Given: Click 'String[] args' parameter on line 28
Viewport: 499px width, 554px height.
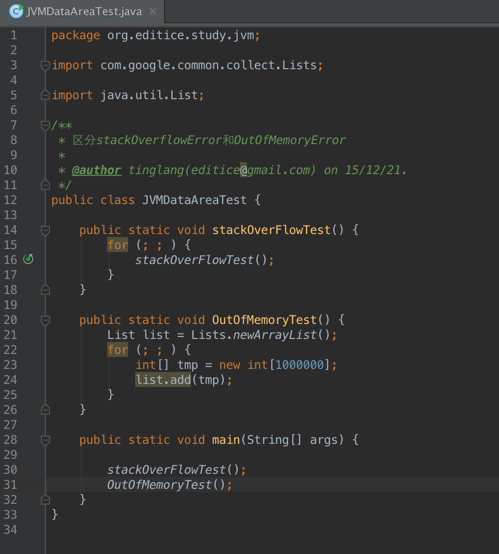Looking at the screenshot, I should click(x=292, y=440).
